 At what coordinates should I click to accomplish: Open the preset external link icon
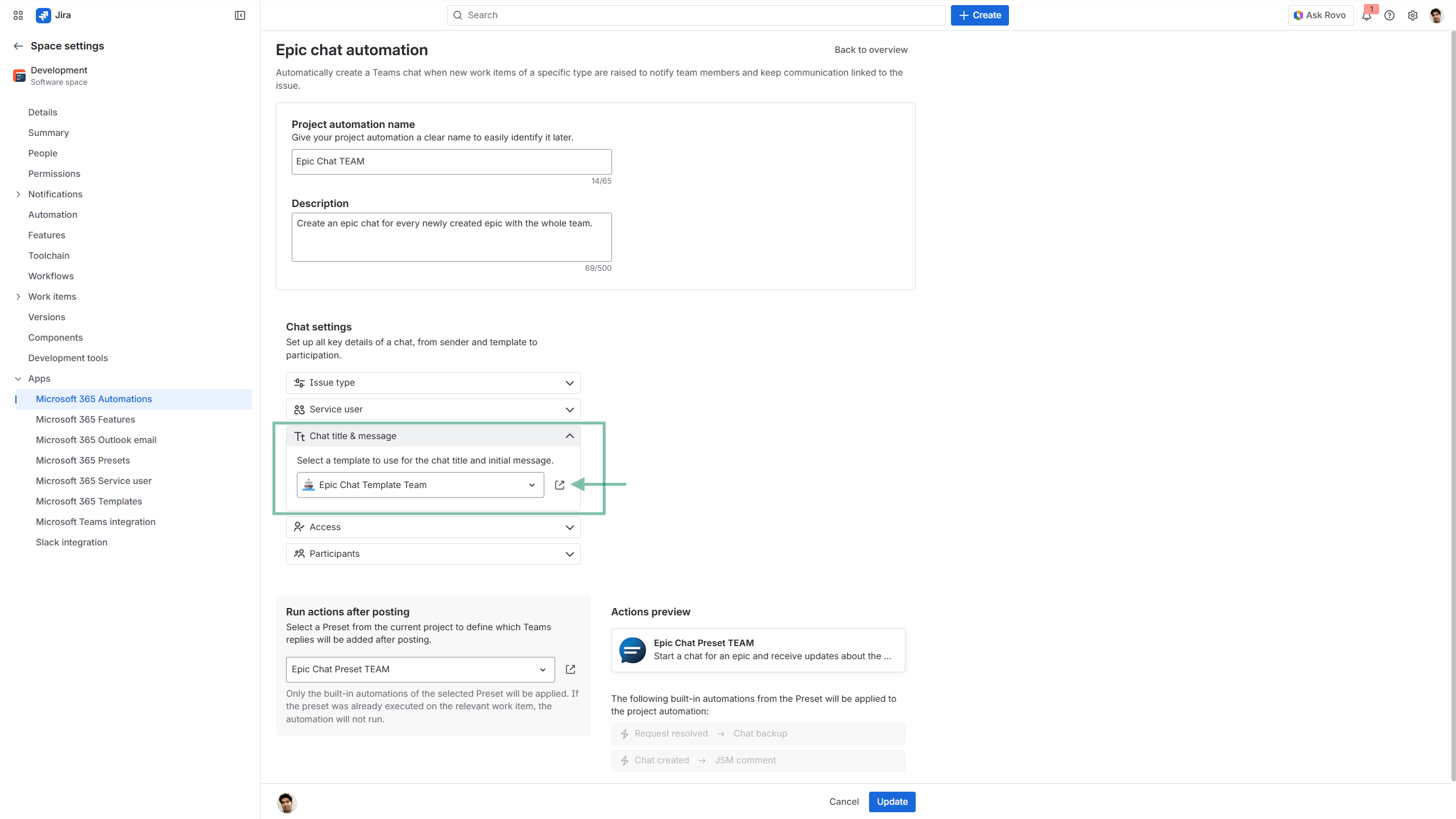pyautogui.click(x=570, y=669)
